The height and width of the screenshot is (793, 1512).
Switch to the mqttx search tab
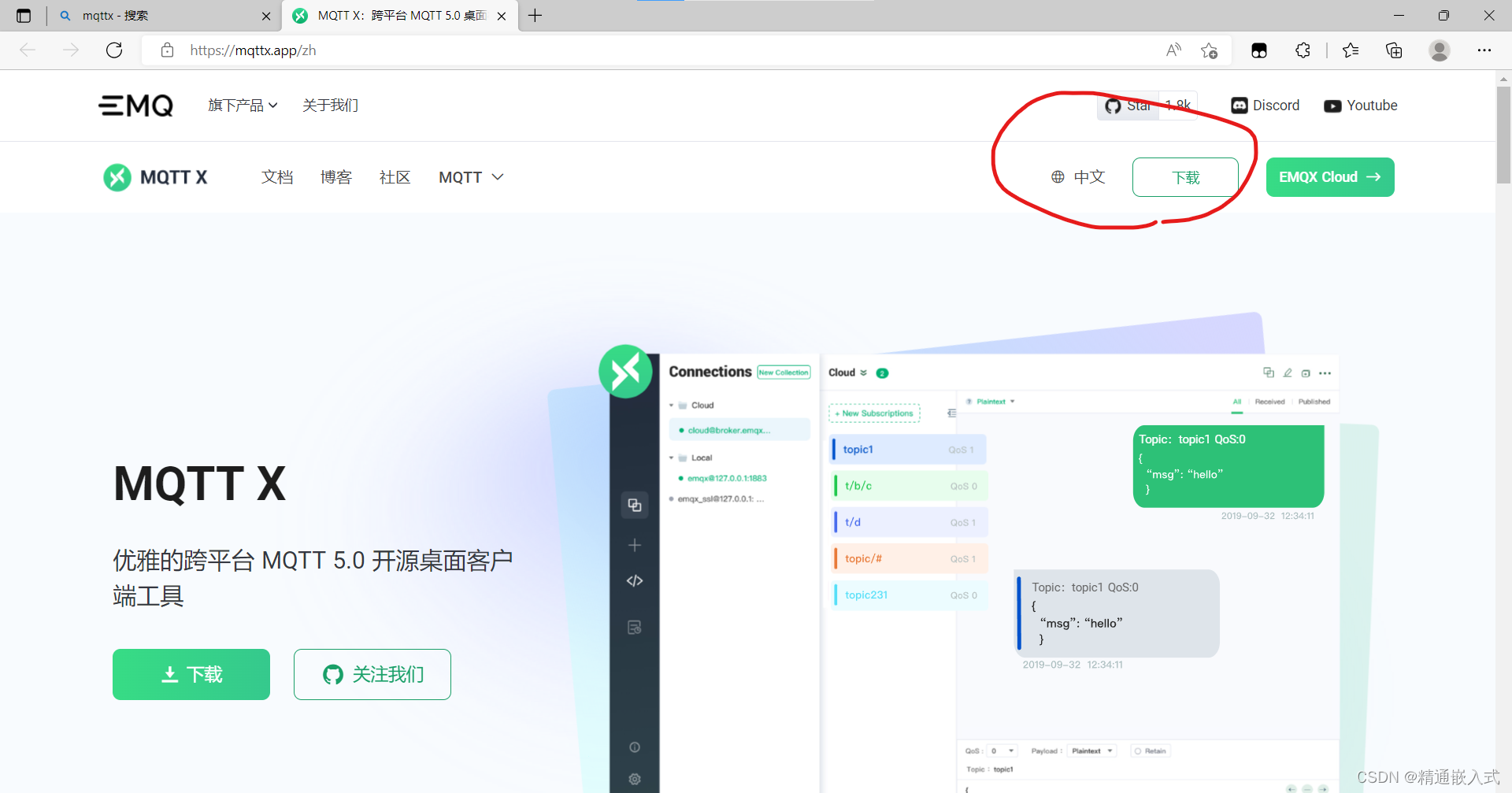(164, 16)
